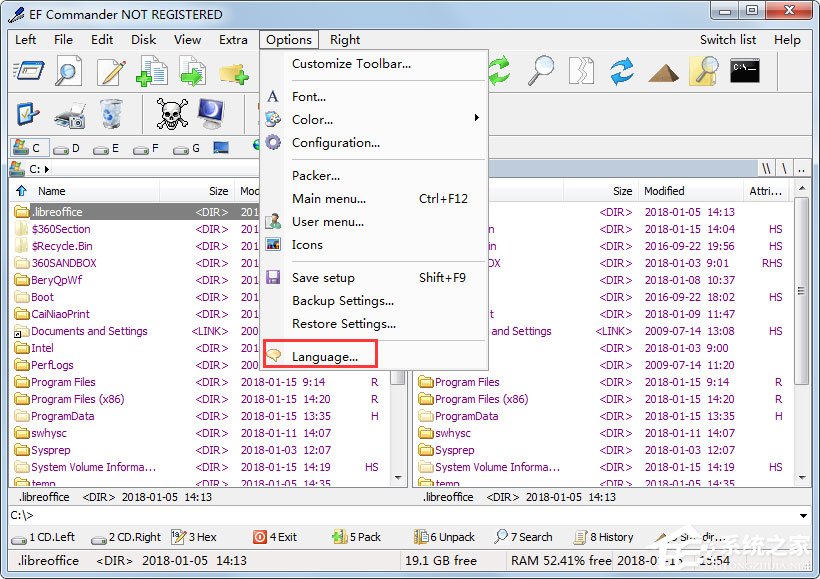Click the copy files icon with green plus

[152, 72]
